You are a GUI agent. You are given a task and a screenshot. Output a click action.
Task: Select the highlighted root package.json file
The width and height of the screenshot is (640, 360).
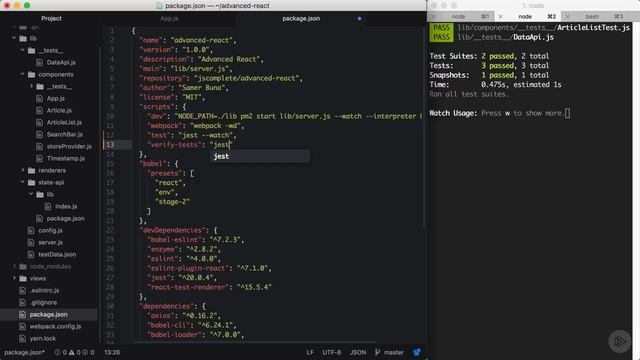click(48, 314)
